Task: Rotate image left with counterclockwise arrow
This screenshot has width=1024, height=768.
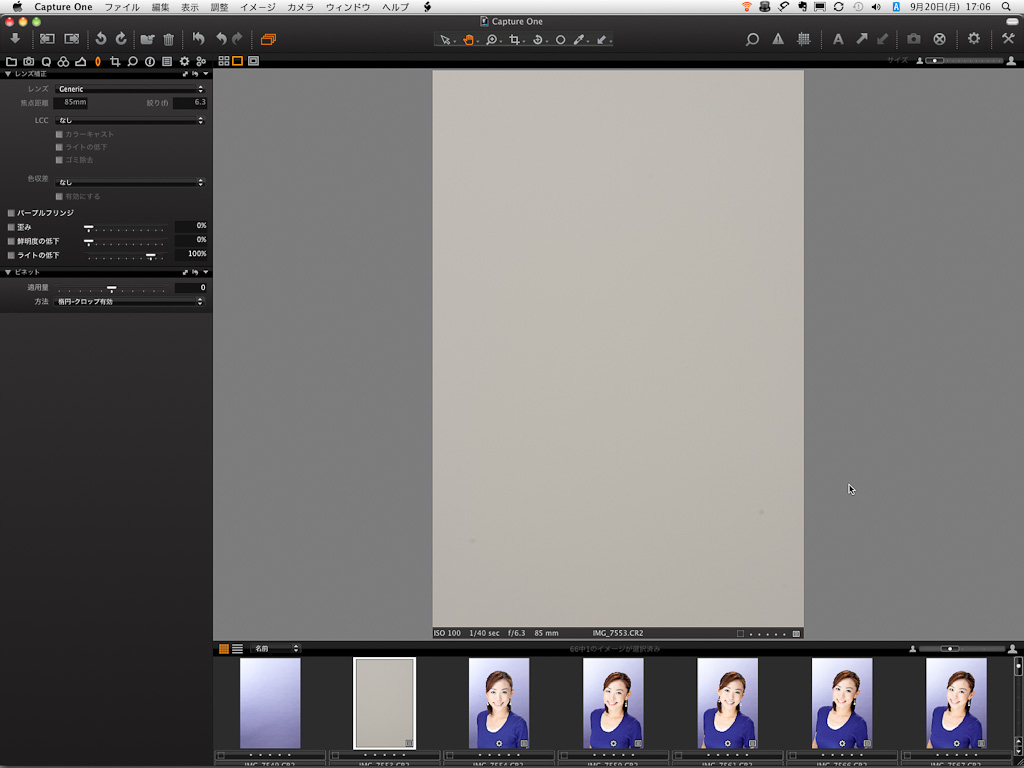Action: coord(100,39)
